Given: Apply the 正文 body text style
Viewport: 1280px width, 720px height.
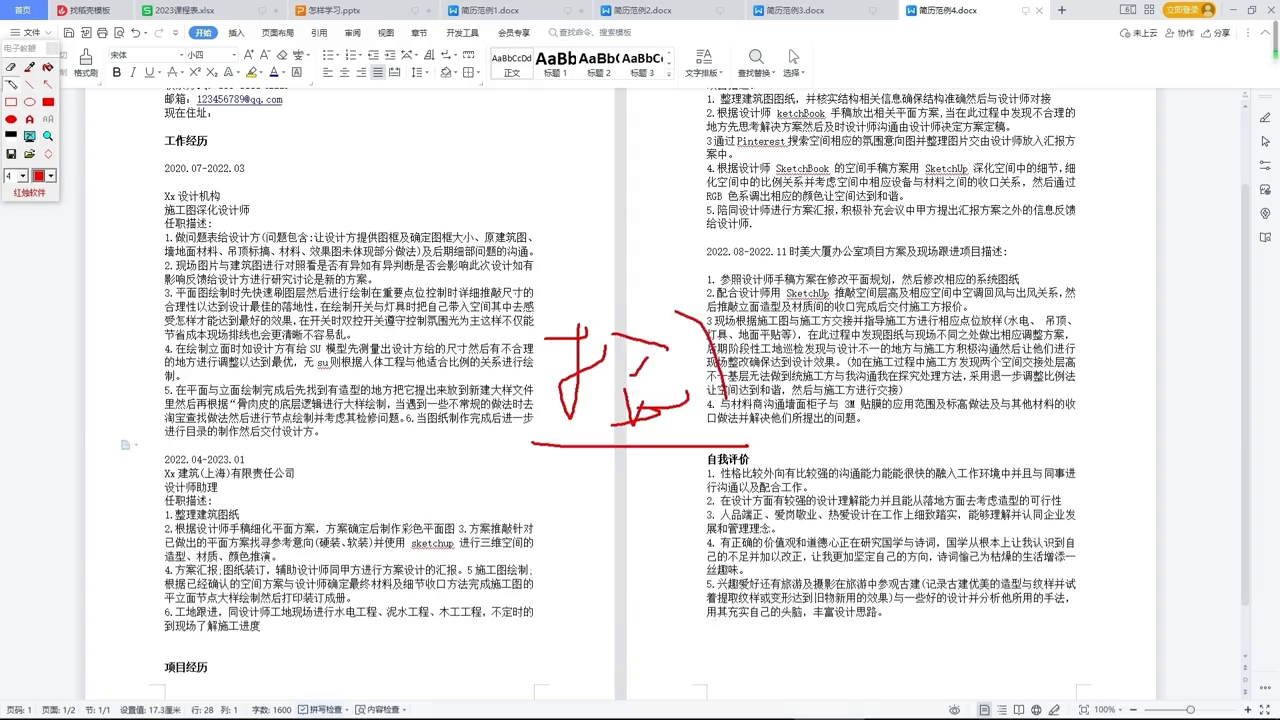Looking at the screenshot, I should [512, 63].
